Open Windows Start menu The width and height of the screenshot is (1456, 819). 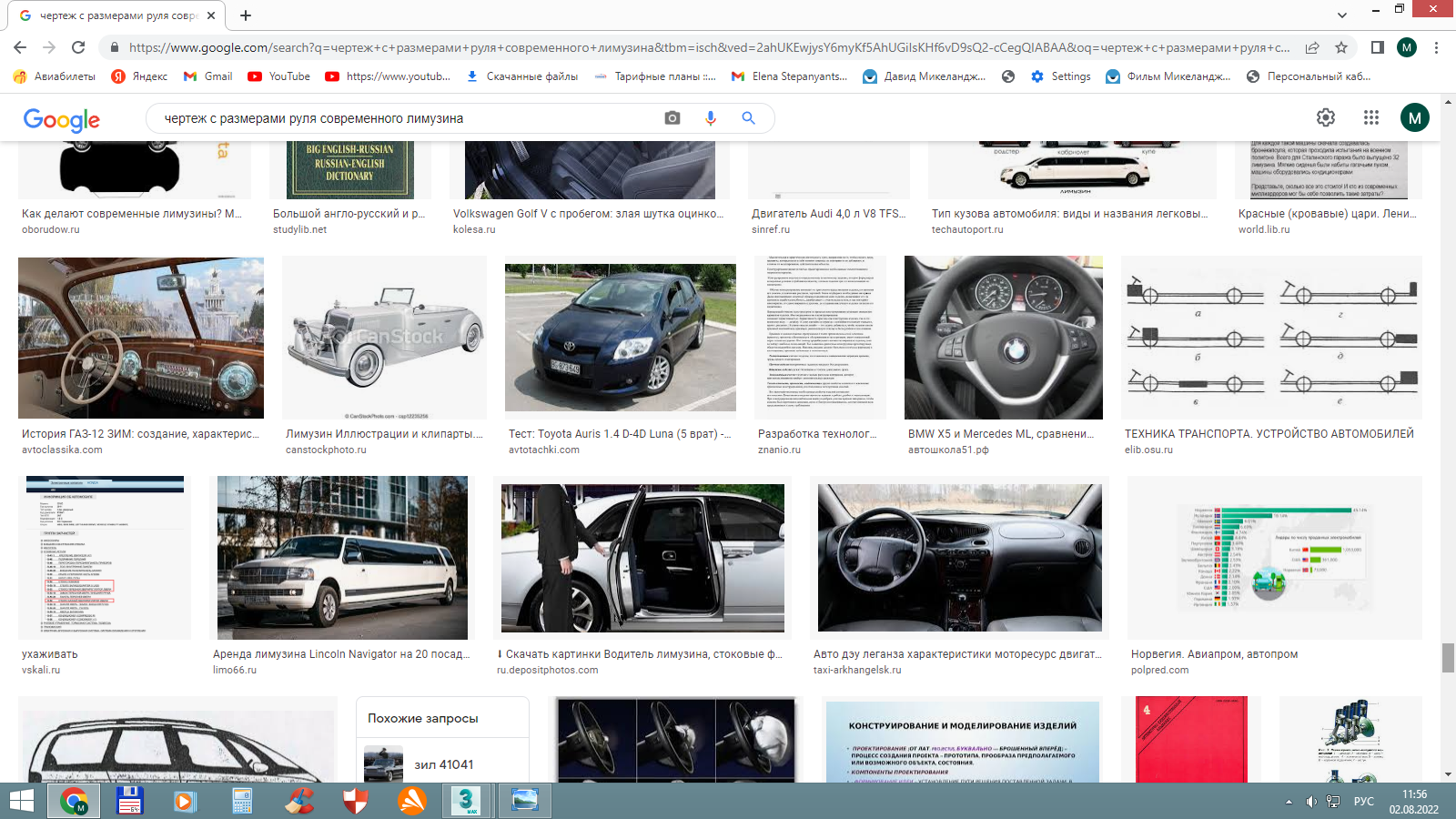pos(22,801)
